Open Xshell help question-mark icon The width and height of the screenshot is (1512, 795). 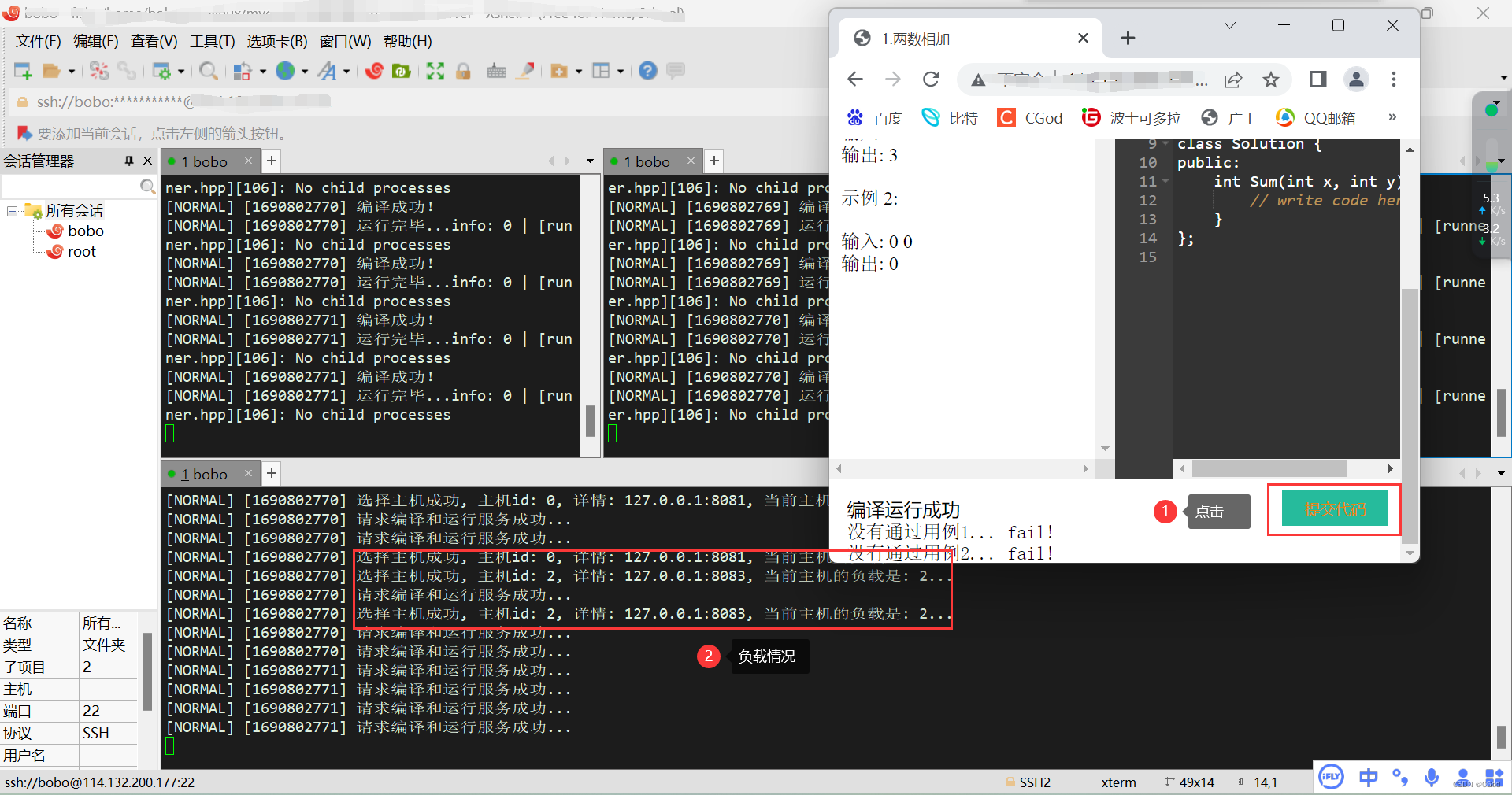pos(648,71)
